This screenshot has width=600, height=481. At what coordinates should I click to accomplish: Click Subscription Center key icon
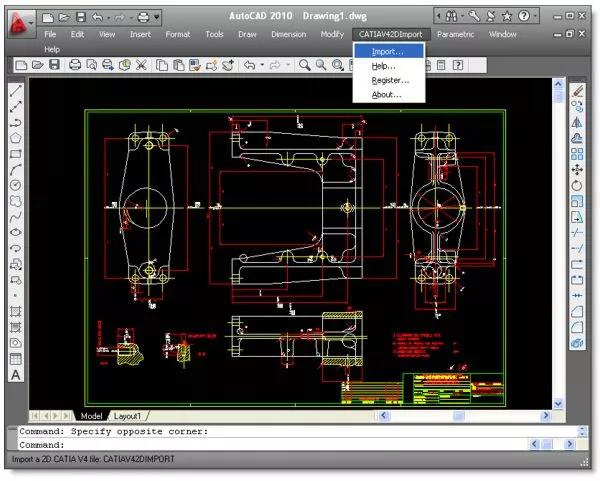point(474,16)
